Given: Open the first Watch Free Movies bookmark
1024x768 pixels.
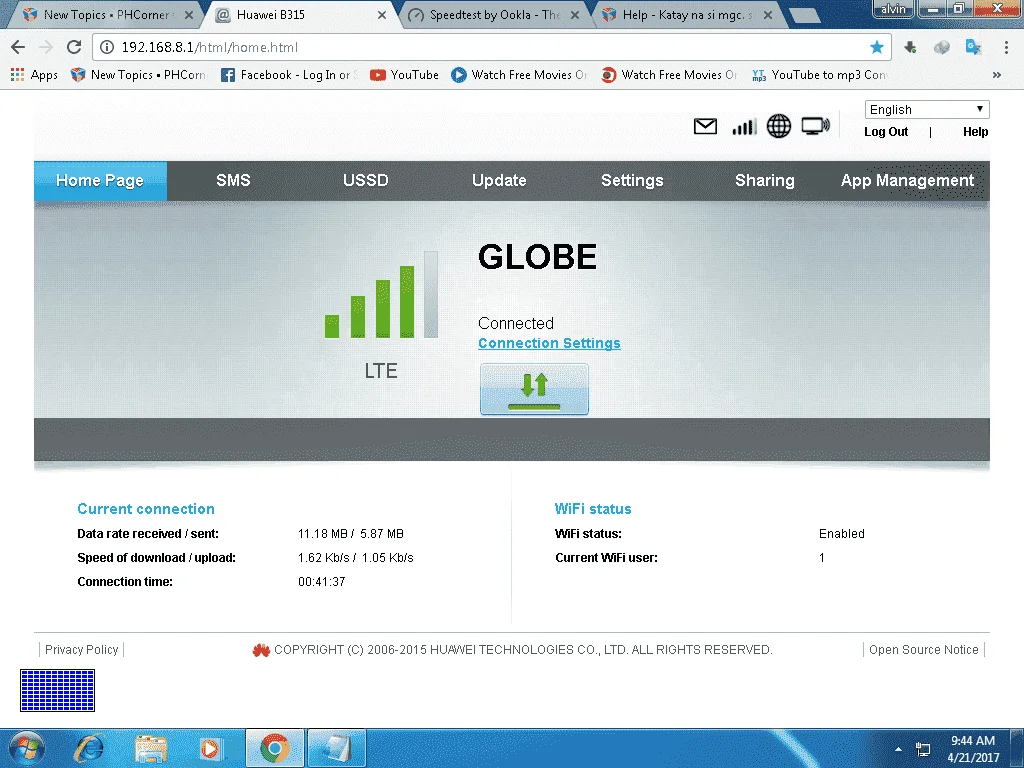Looking at the screenshot, I should point(519,75).
